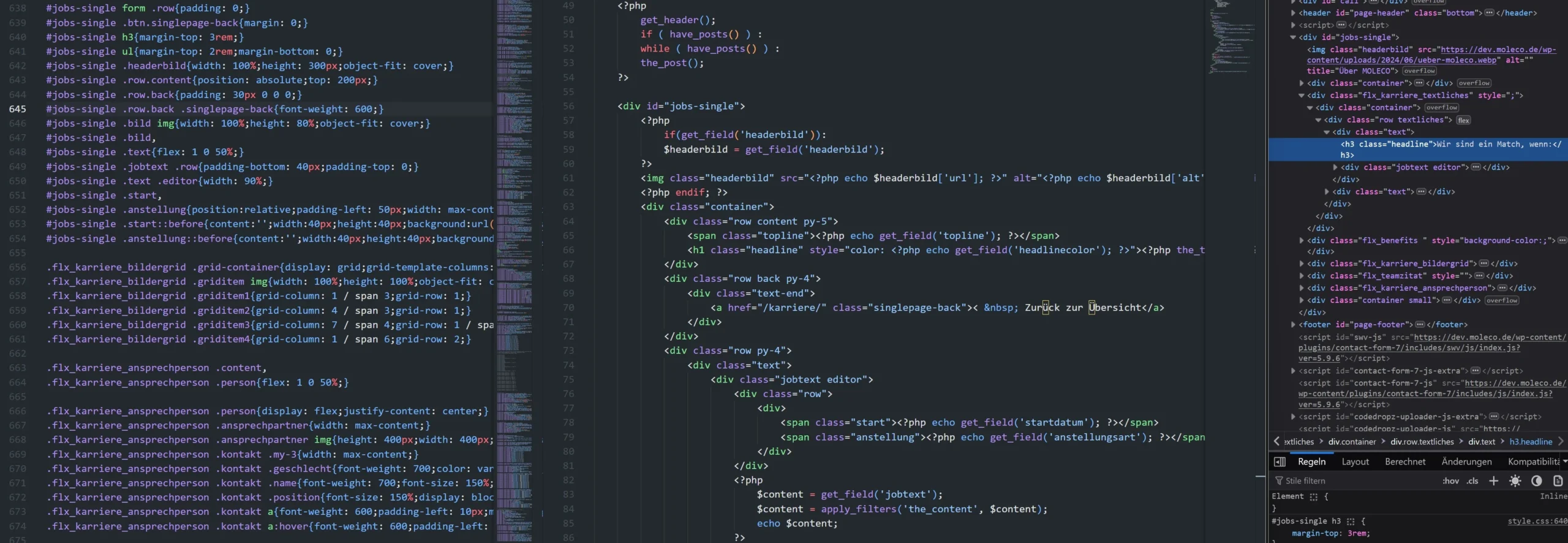Expand the div jobtext editor node
Viewport: 1568px width, 543px height.
[1335, 167]
